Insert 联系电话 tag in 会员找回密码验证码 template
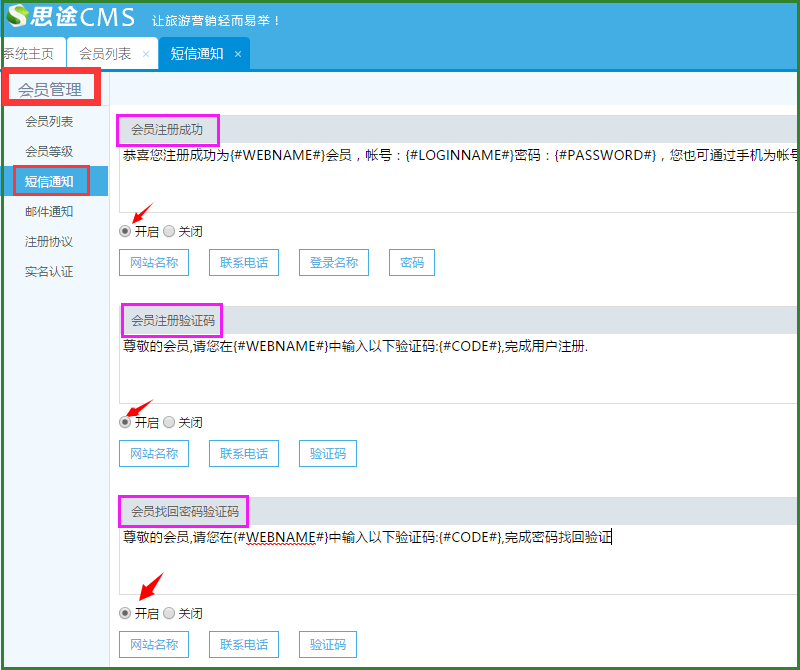The image size is (800, 670). [244, 645]
